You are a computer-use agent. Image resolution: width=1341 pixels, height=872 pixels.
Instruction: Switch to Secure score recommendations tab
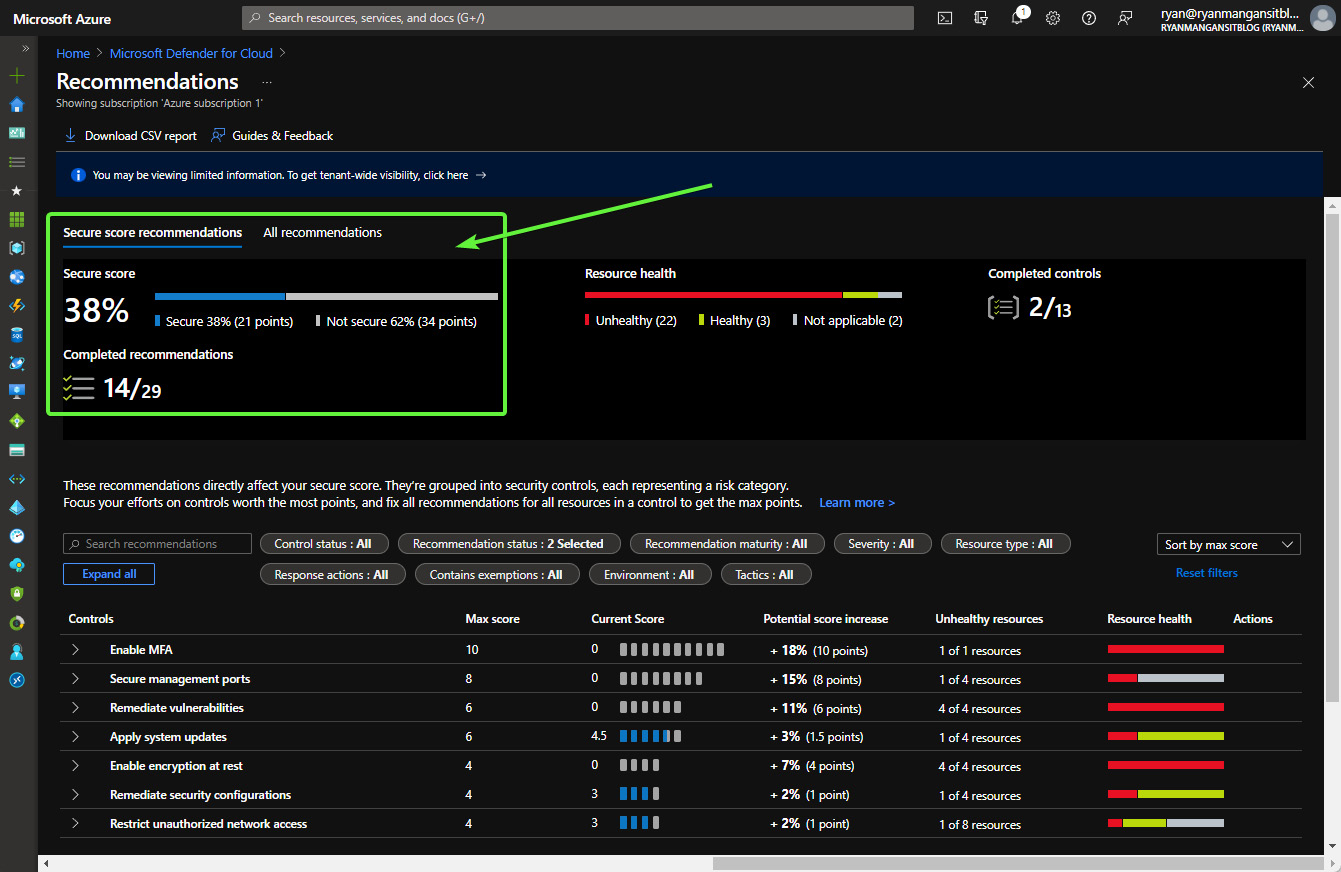point(152,233)
